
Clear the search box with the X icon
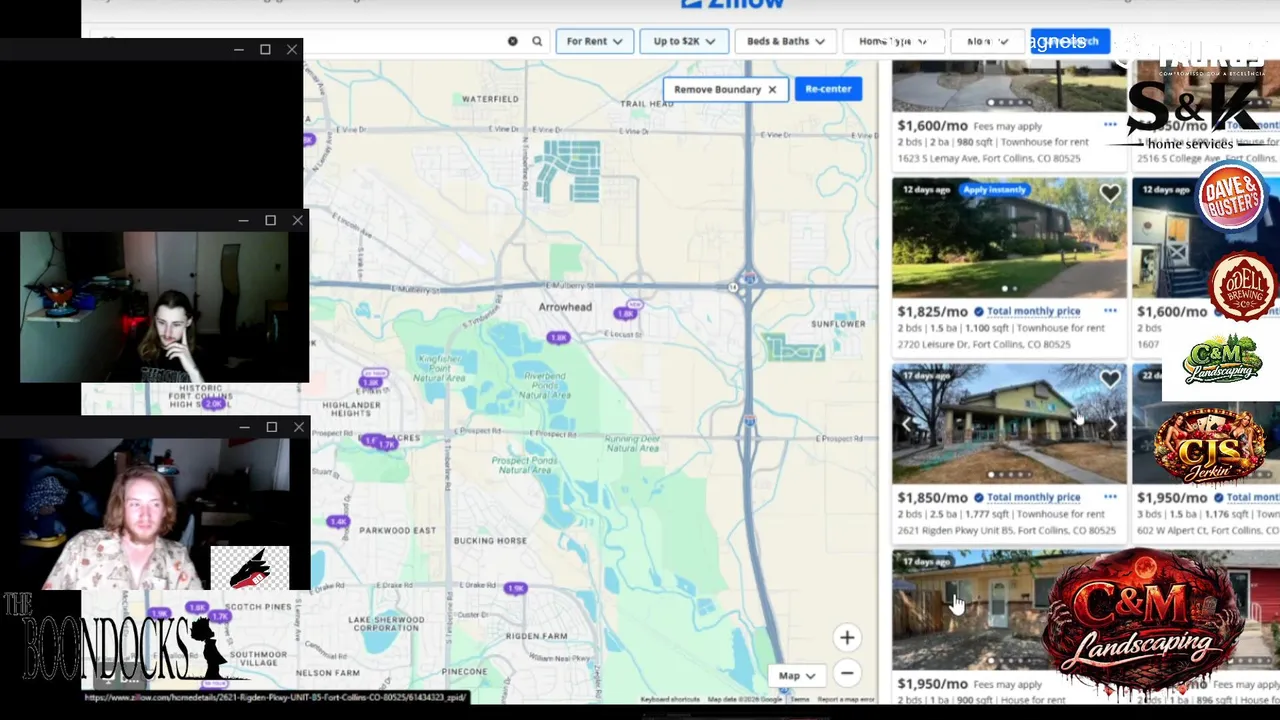[x=513, y=41]
